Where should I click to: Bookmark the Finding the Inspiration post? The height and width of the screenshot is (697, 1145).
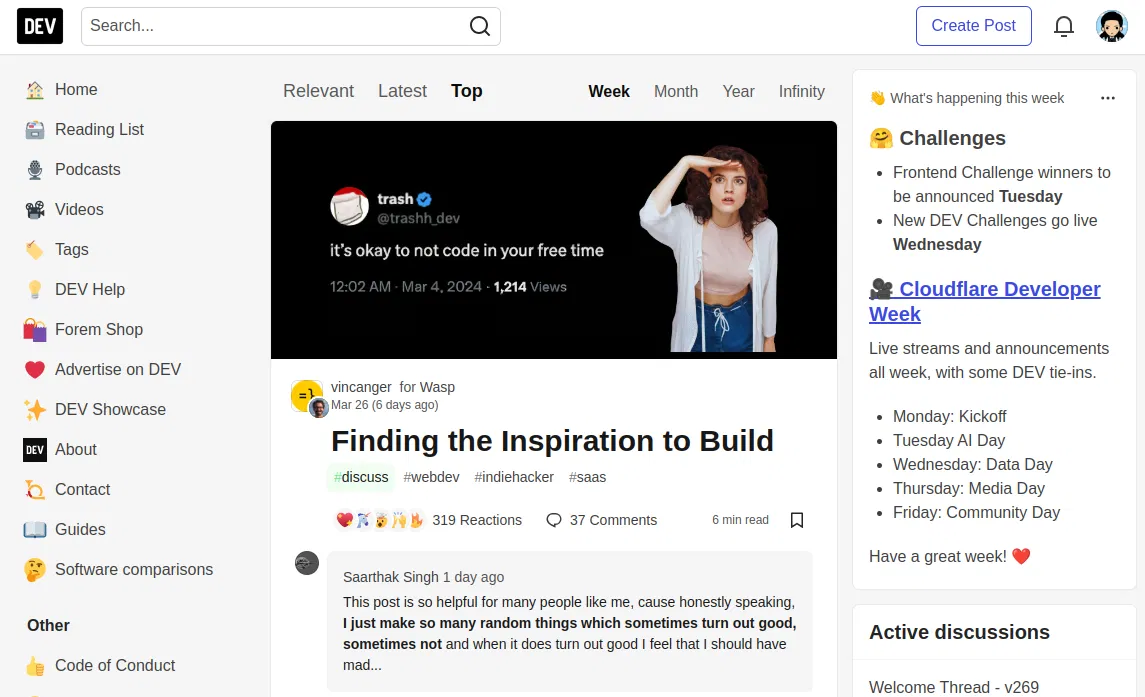click(797, 520)
